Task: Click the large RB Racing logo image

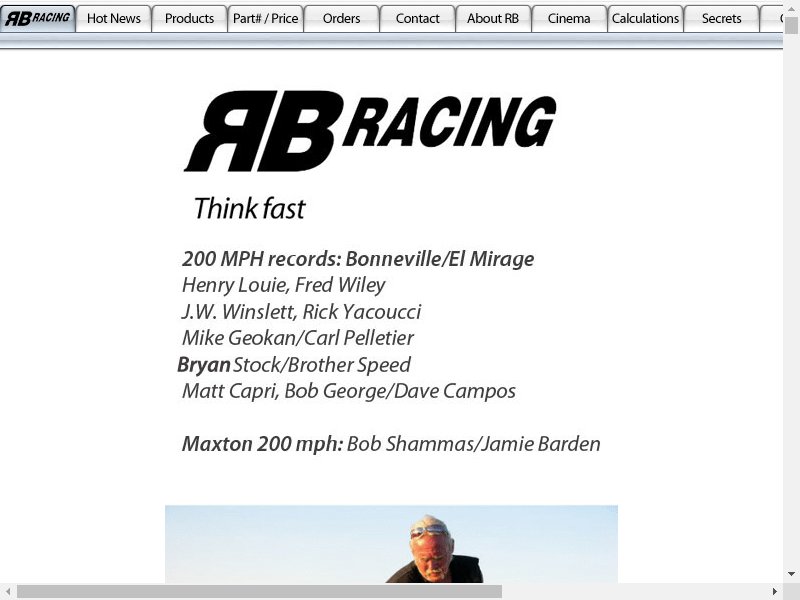Action: (x=370, y=131)
